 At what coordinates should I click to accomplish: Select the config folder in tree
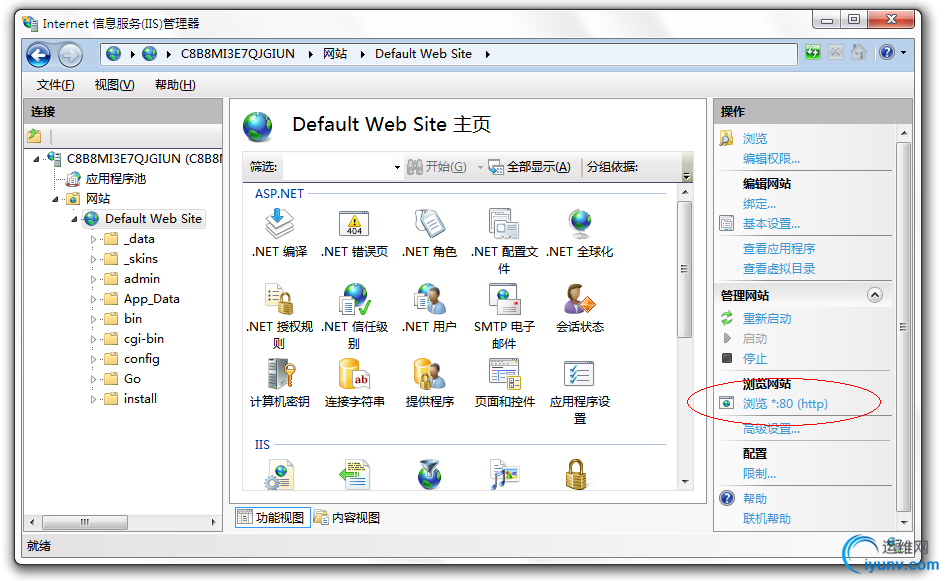pos(142,359)
